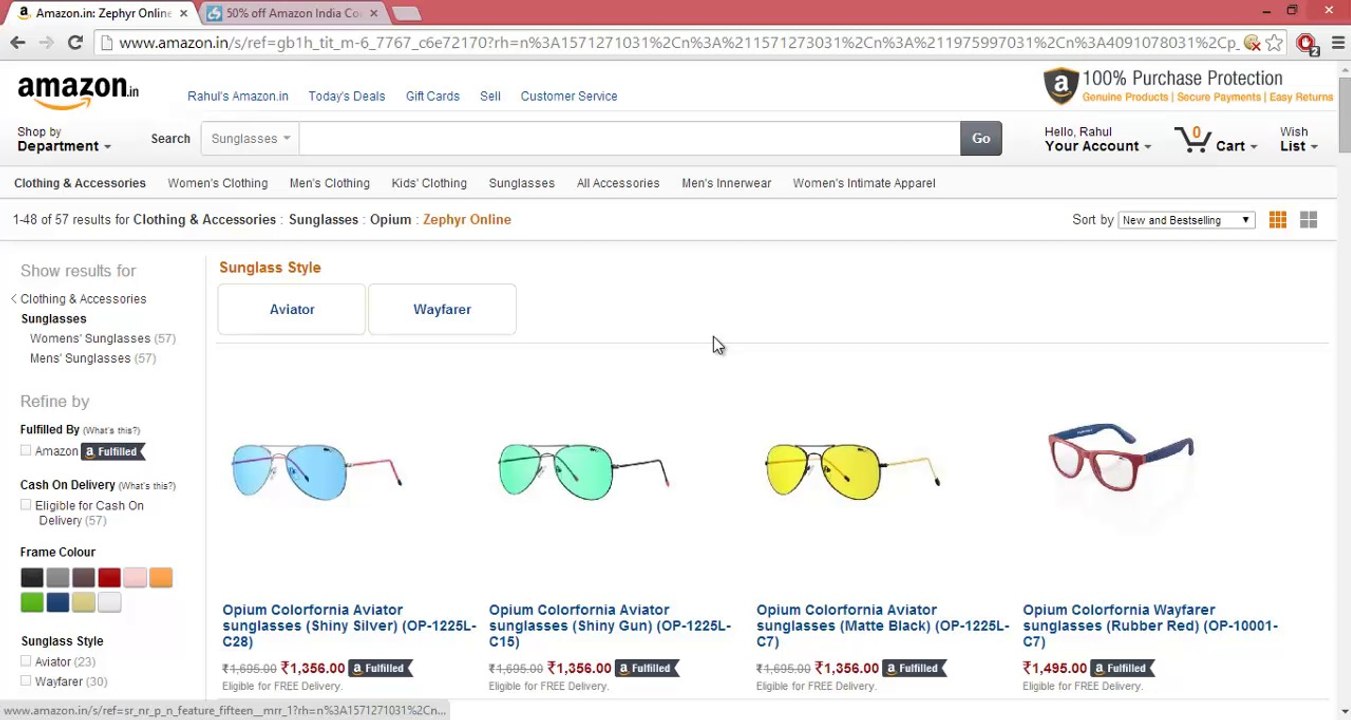The width and height of the screenshot is (1351, 720).
Task: Click the Fulfilled badge under Fulfilled By filter
Action: (112, 452)
